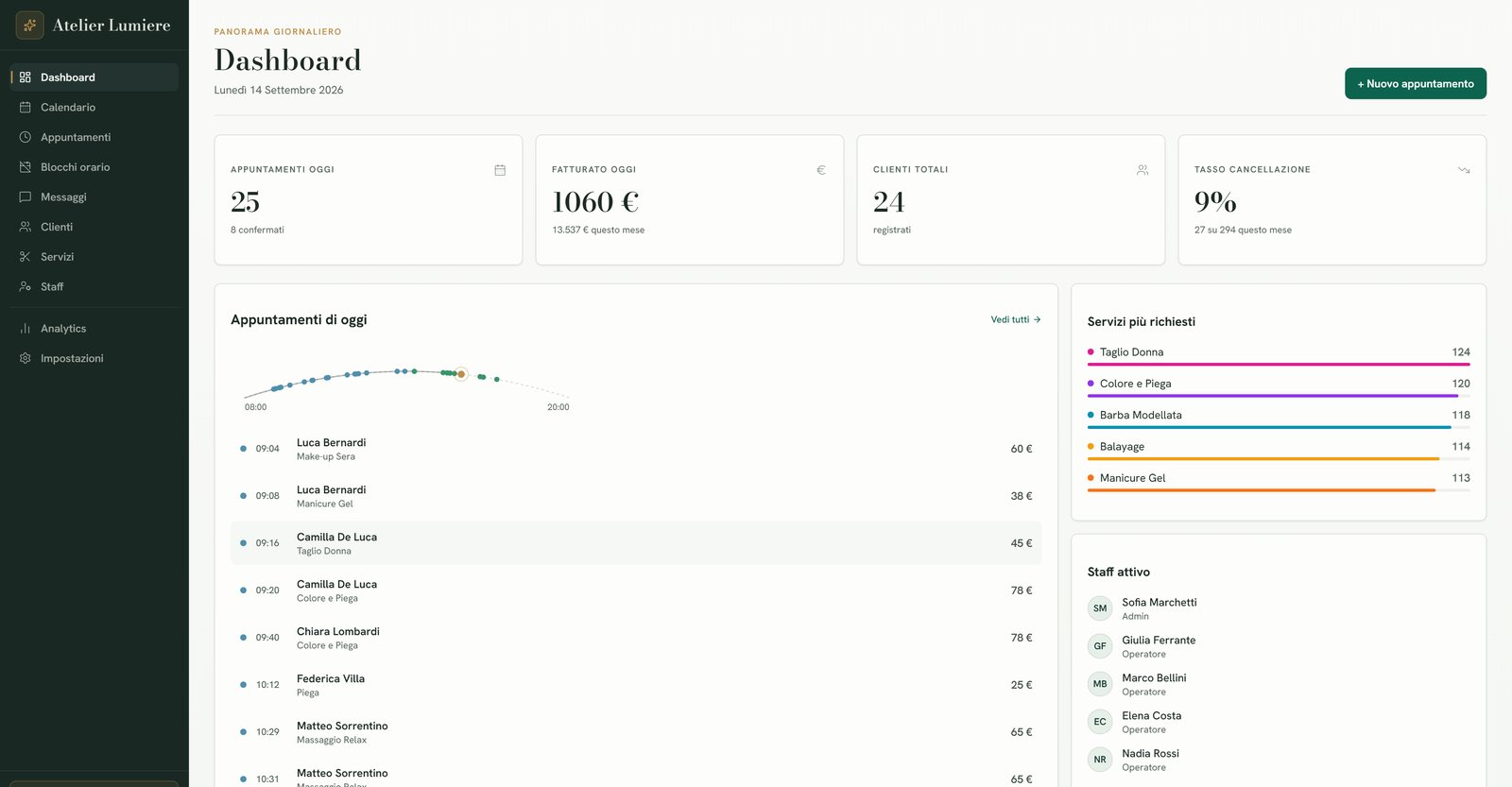Click the Staff person icon

point(26,286)
